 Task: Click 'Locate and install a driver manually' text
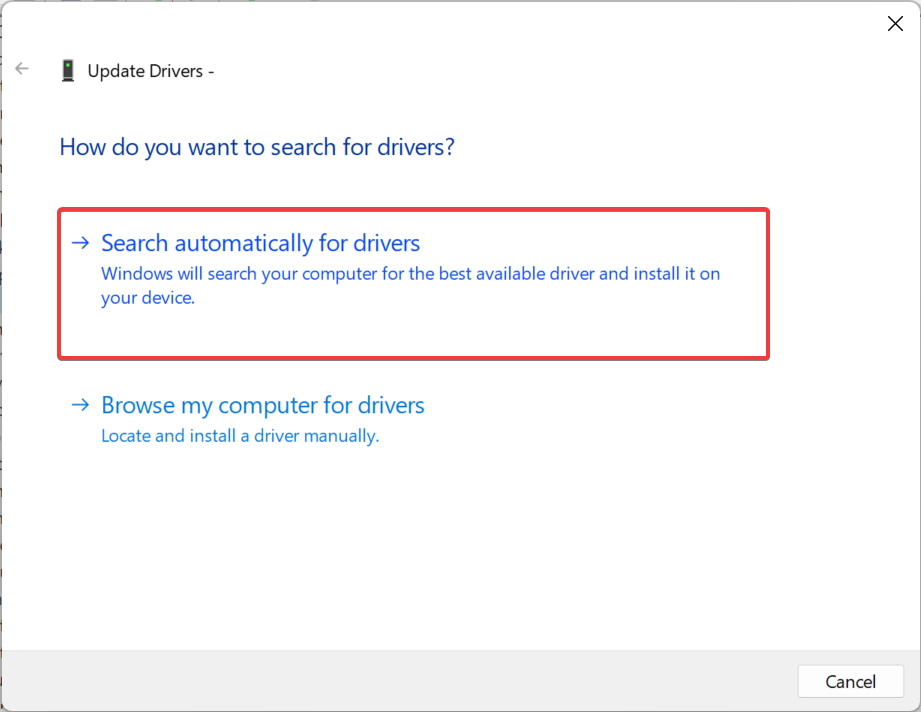click(x=240, y=436)
